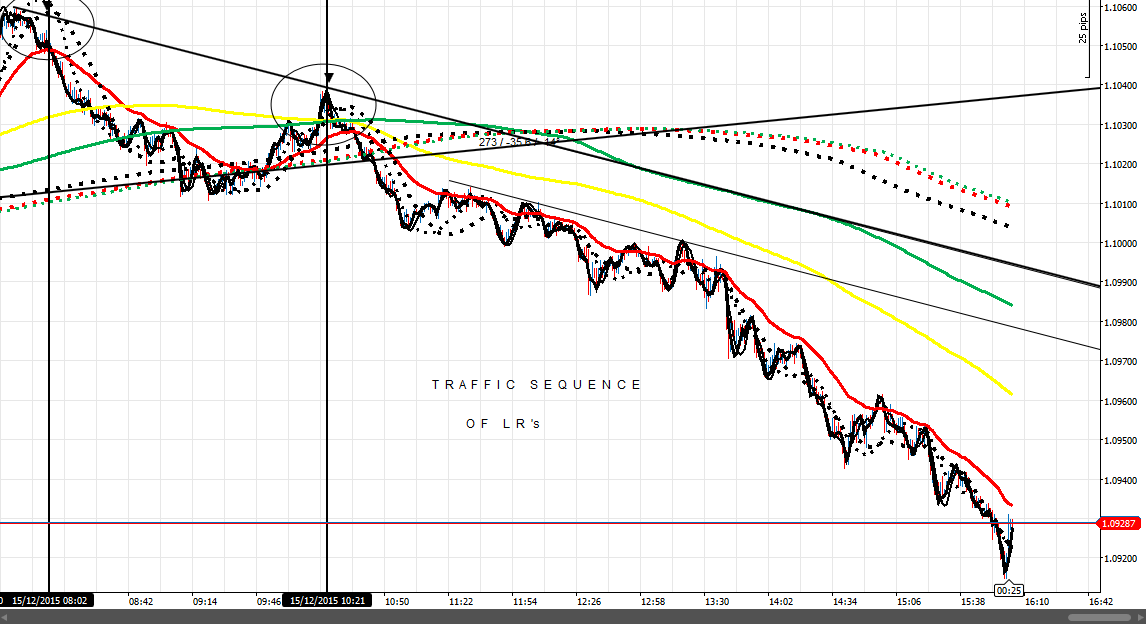Click the horizontal scrollbar beneath the time axis
Viewport: 1146px width, 624px height.
[573, 617]
